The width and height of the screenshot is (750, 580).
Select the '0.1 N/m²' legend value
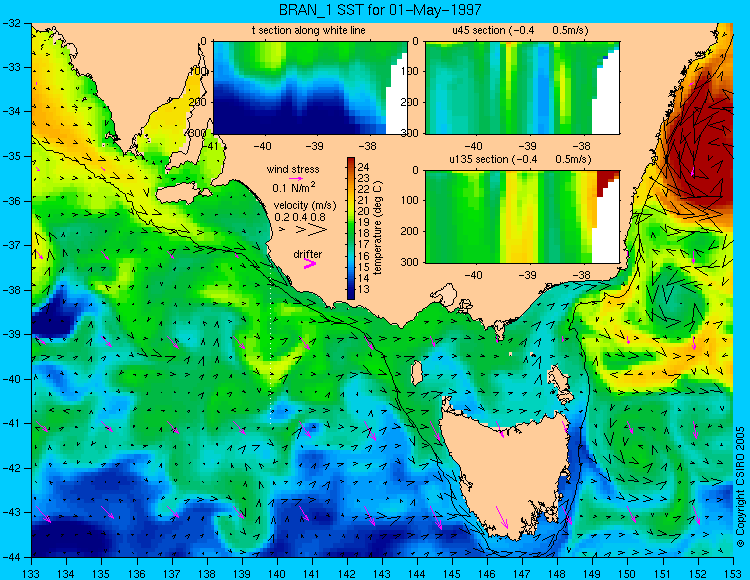(x=294, y=187)
